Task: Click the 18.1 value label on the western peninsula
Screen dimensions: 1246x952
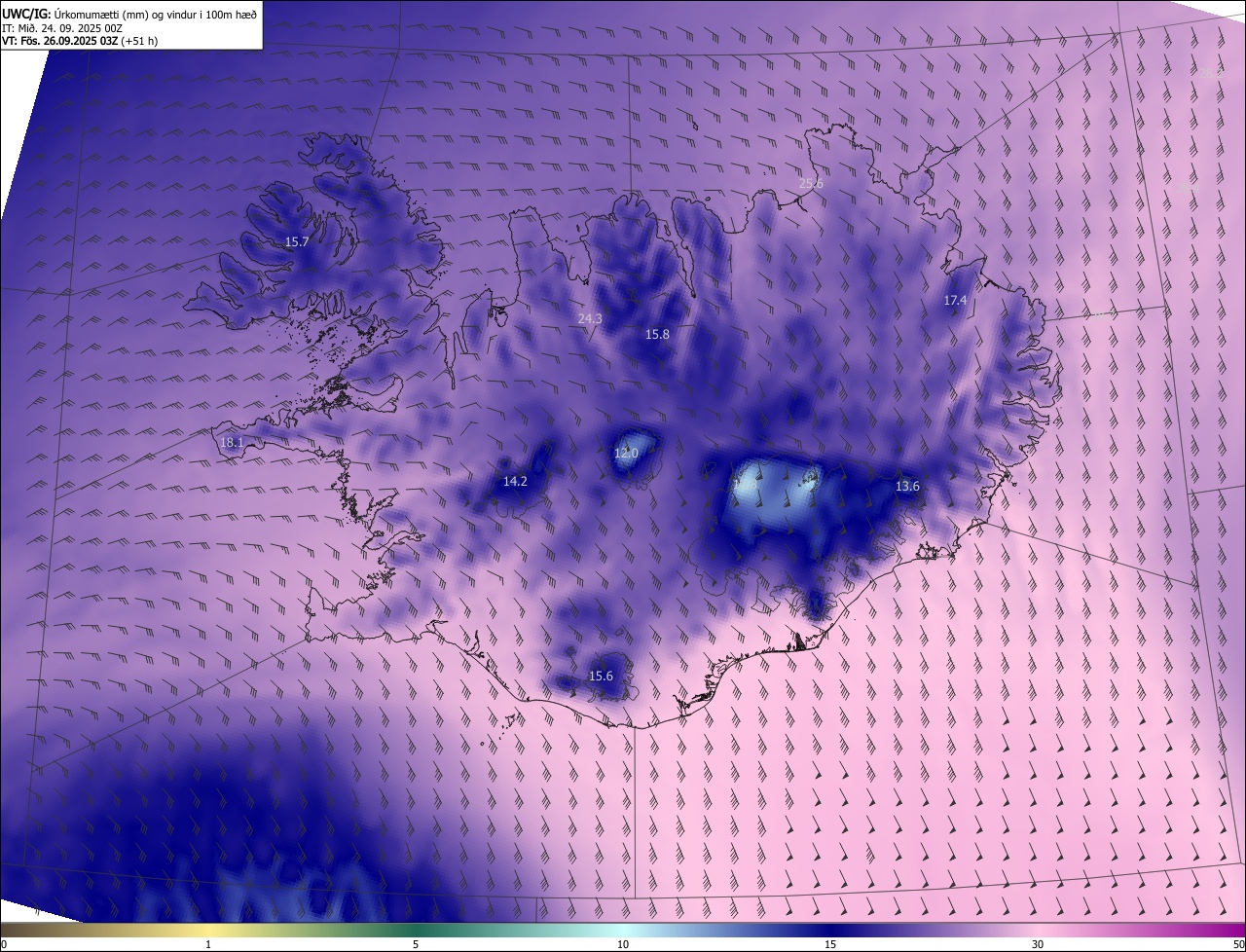Action: [232, 442]
